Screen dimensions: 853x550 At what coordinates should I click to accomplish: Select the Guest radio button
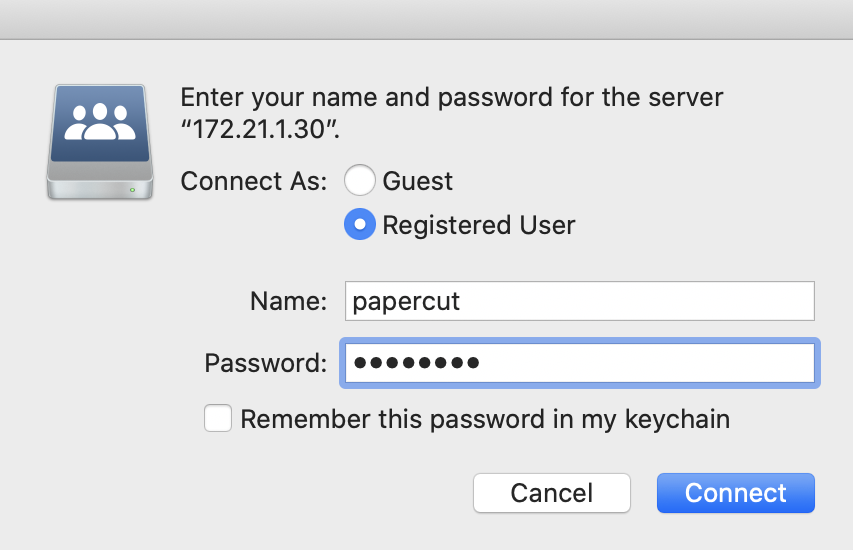[x=360, y=180]
